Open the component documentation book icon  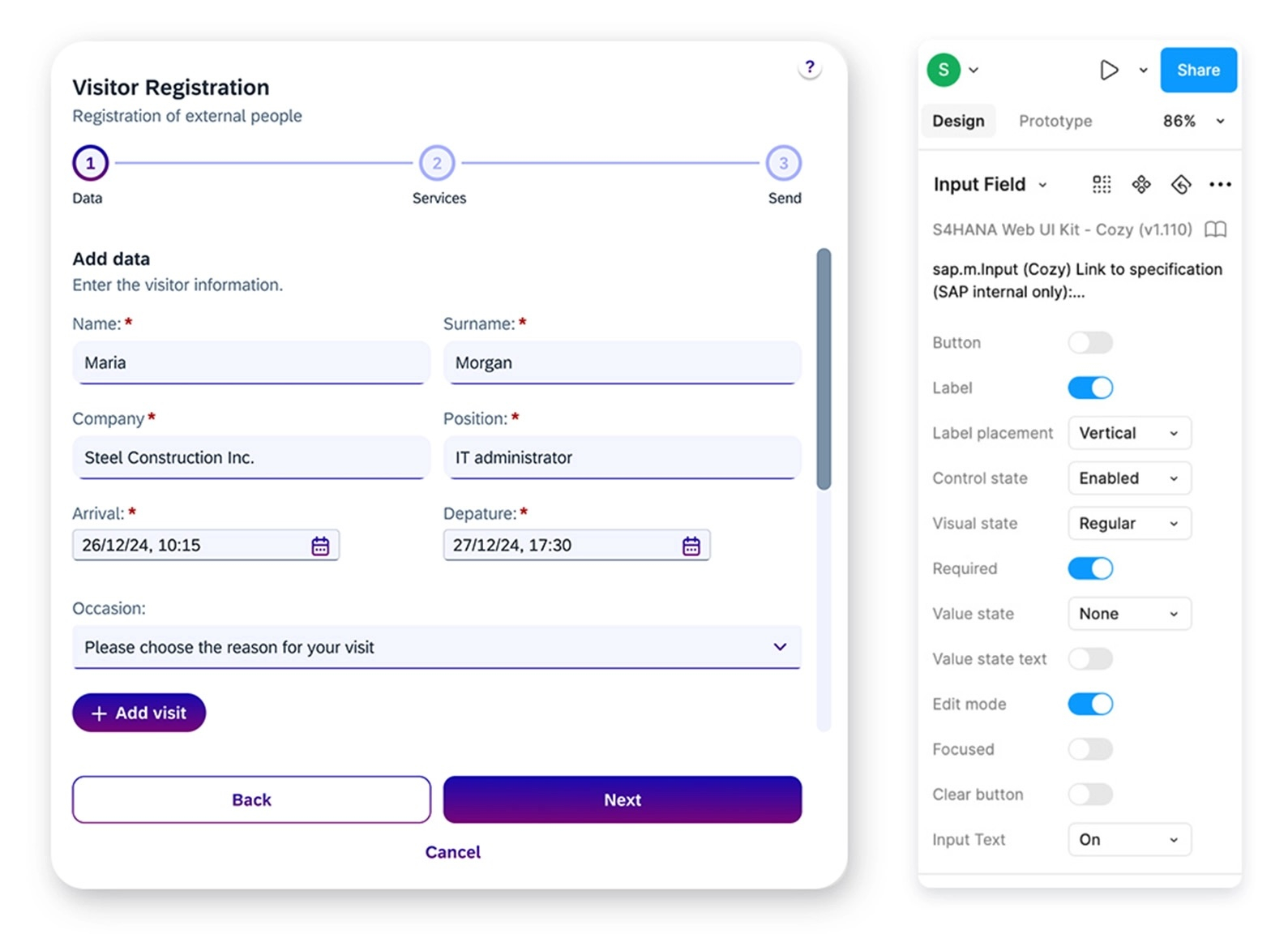[1215, 229]
